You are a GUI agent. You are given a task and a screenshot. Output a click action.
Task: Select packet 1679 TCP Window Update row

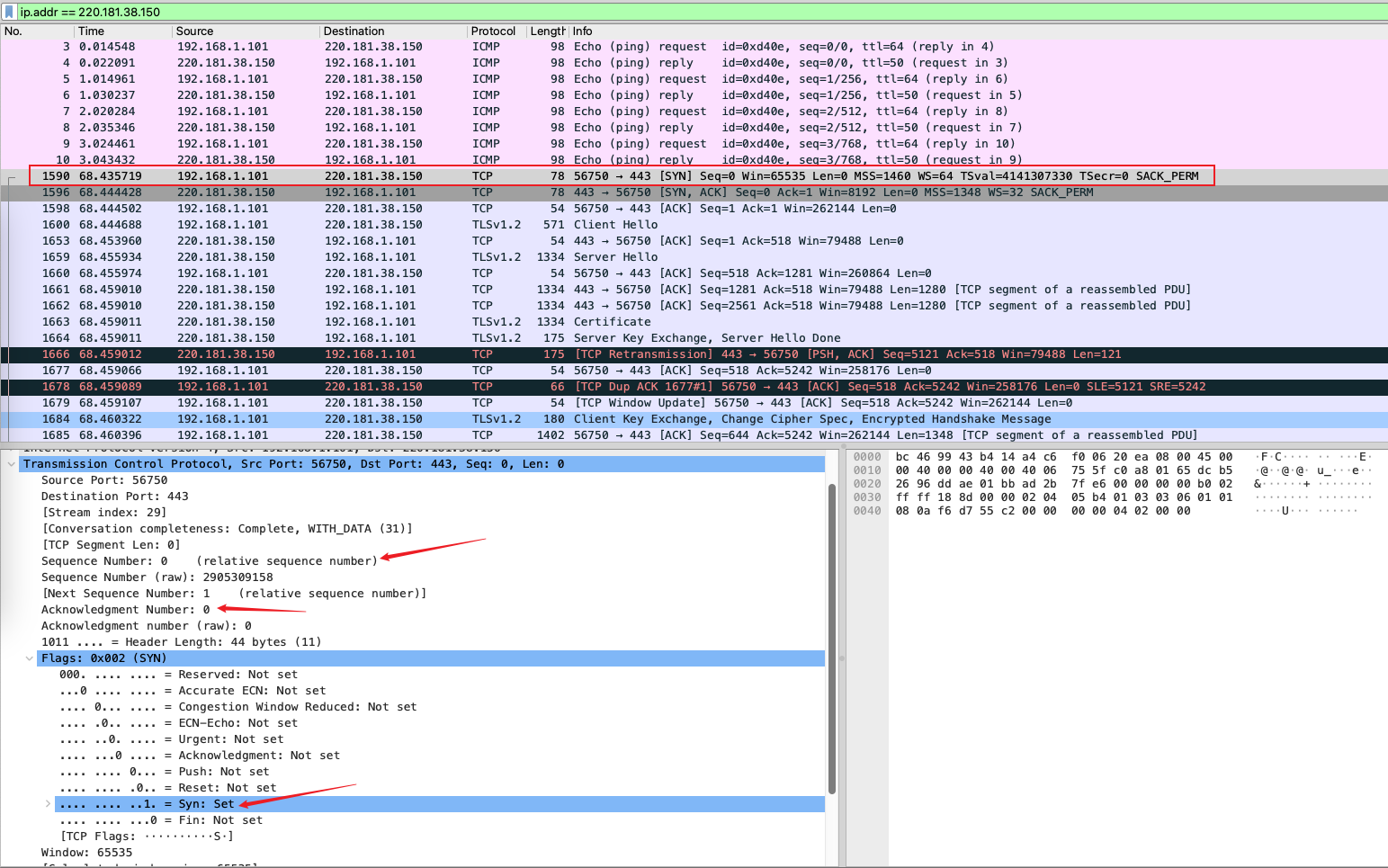[694, 403]
